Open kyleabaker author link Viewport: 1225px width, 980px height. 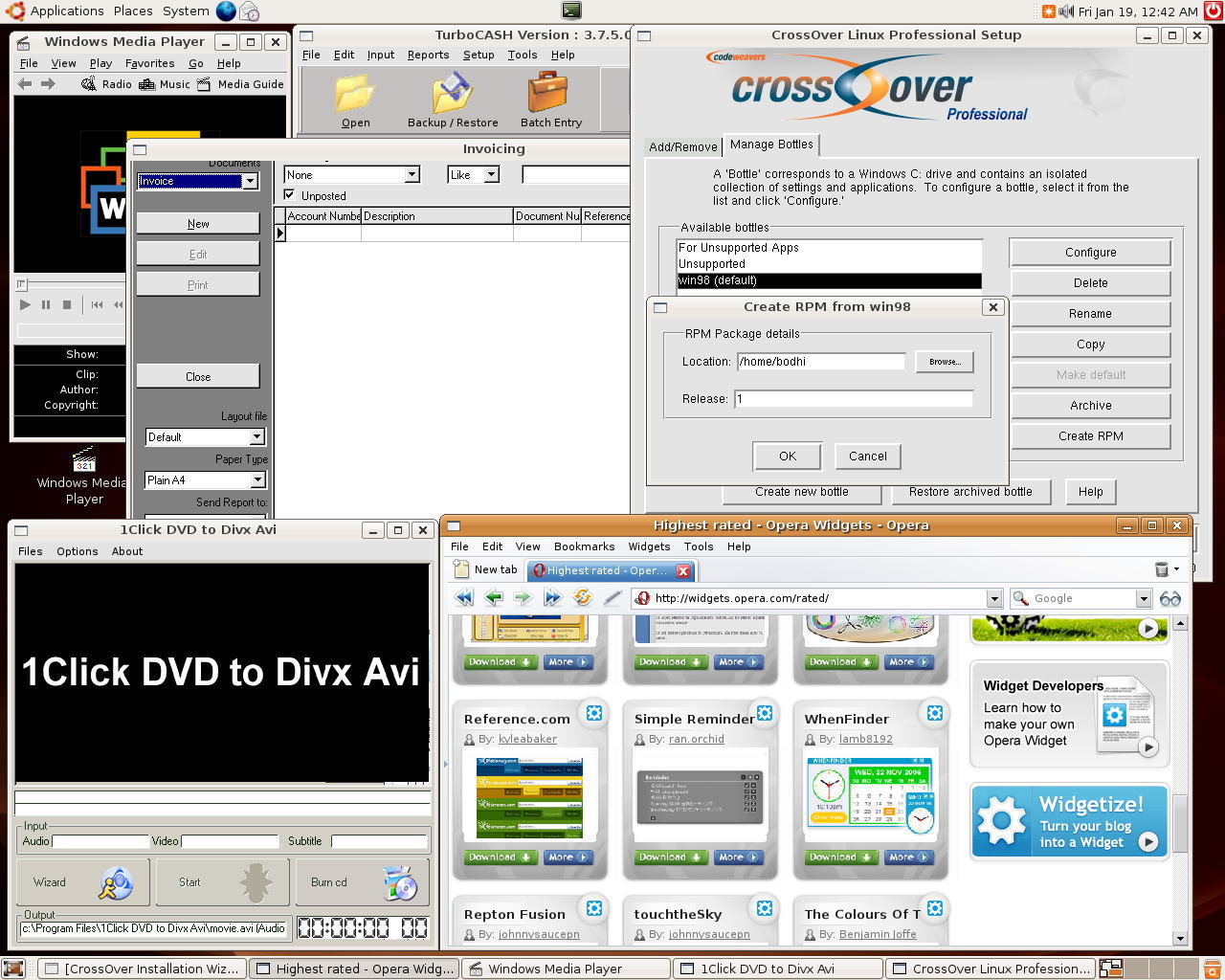(x=527, y=739)
